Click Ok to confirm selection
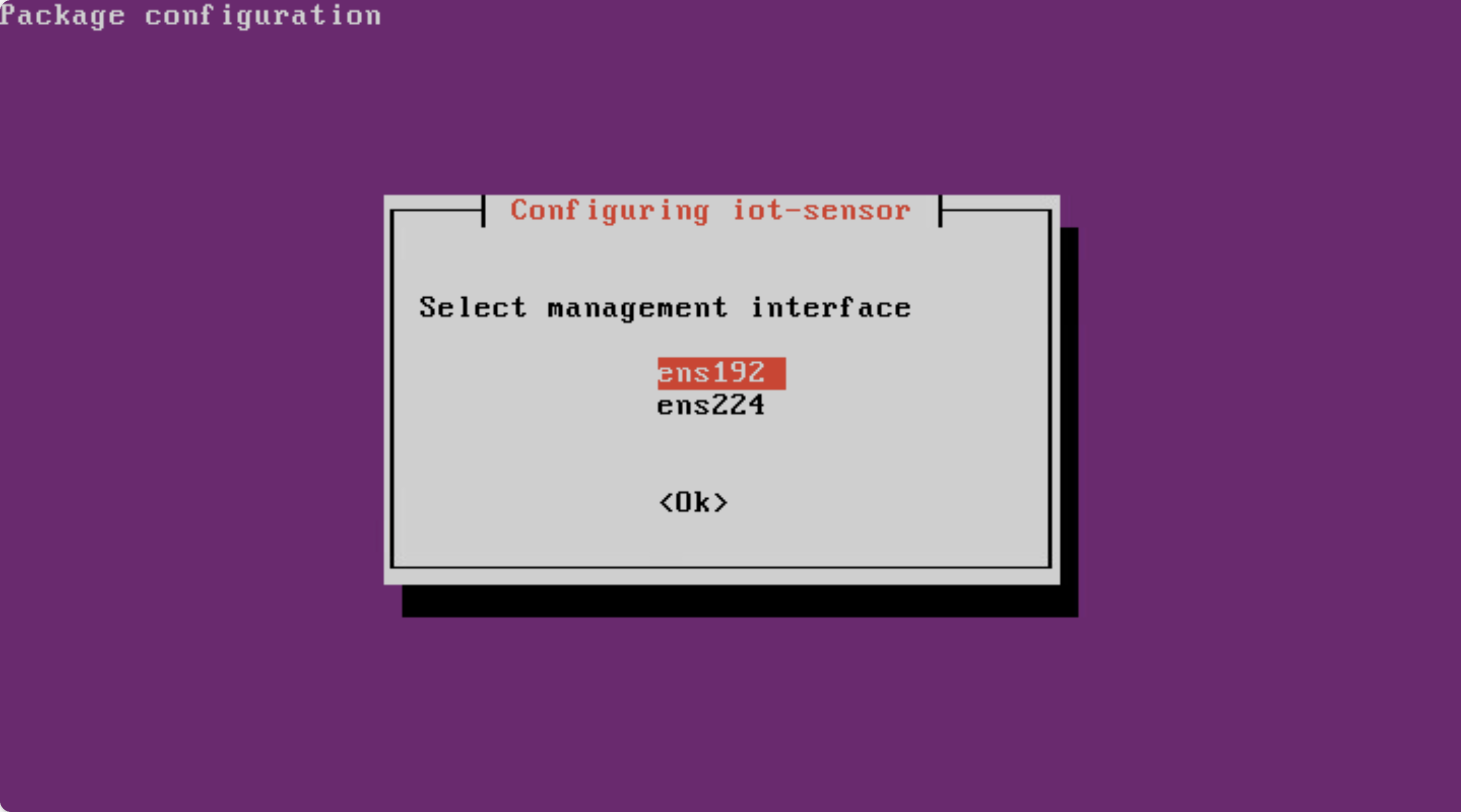The width and height of the screenshot is (1461, 812). [x=694, y=501]
